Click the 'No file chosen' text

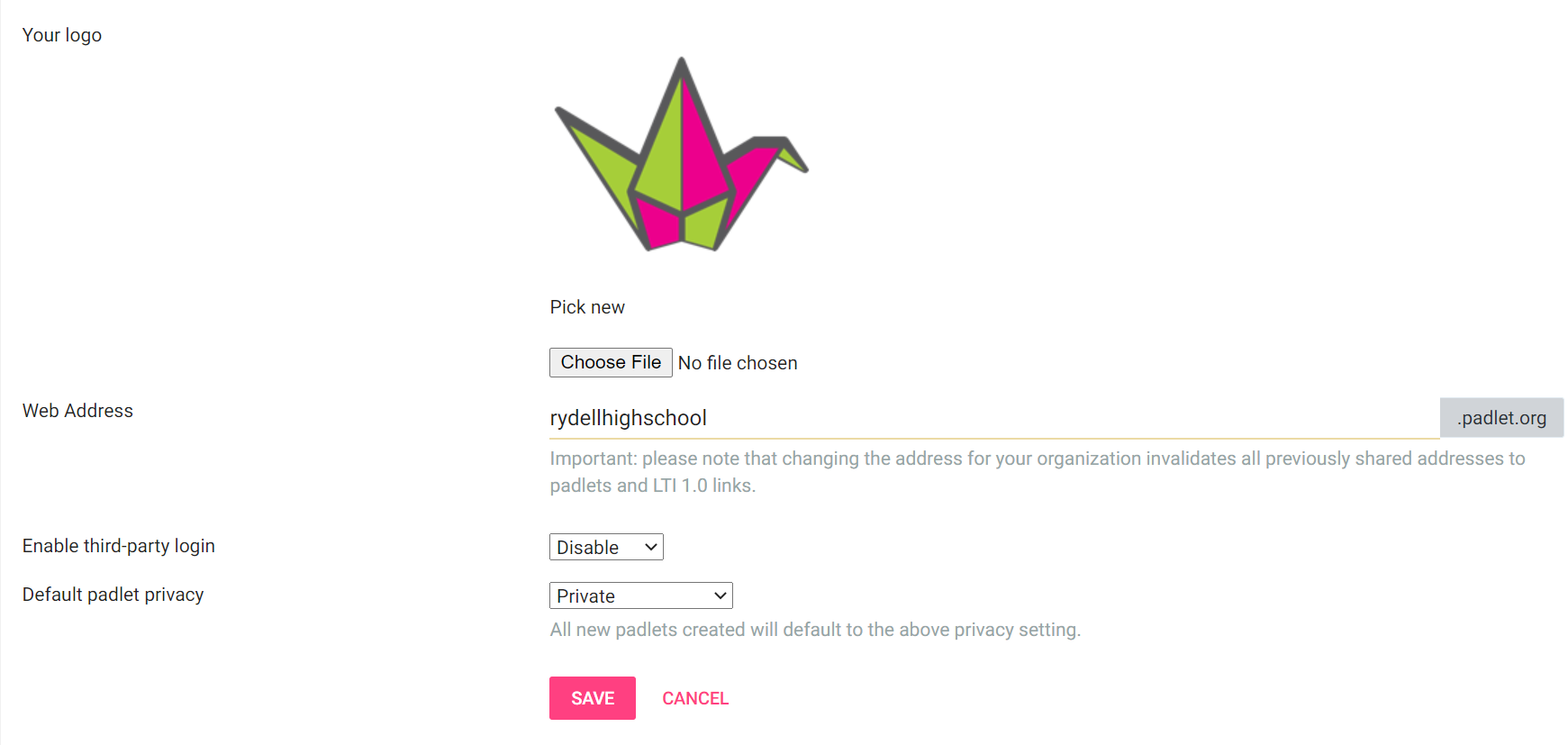pyautogui.click(x=738, y=363)
